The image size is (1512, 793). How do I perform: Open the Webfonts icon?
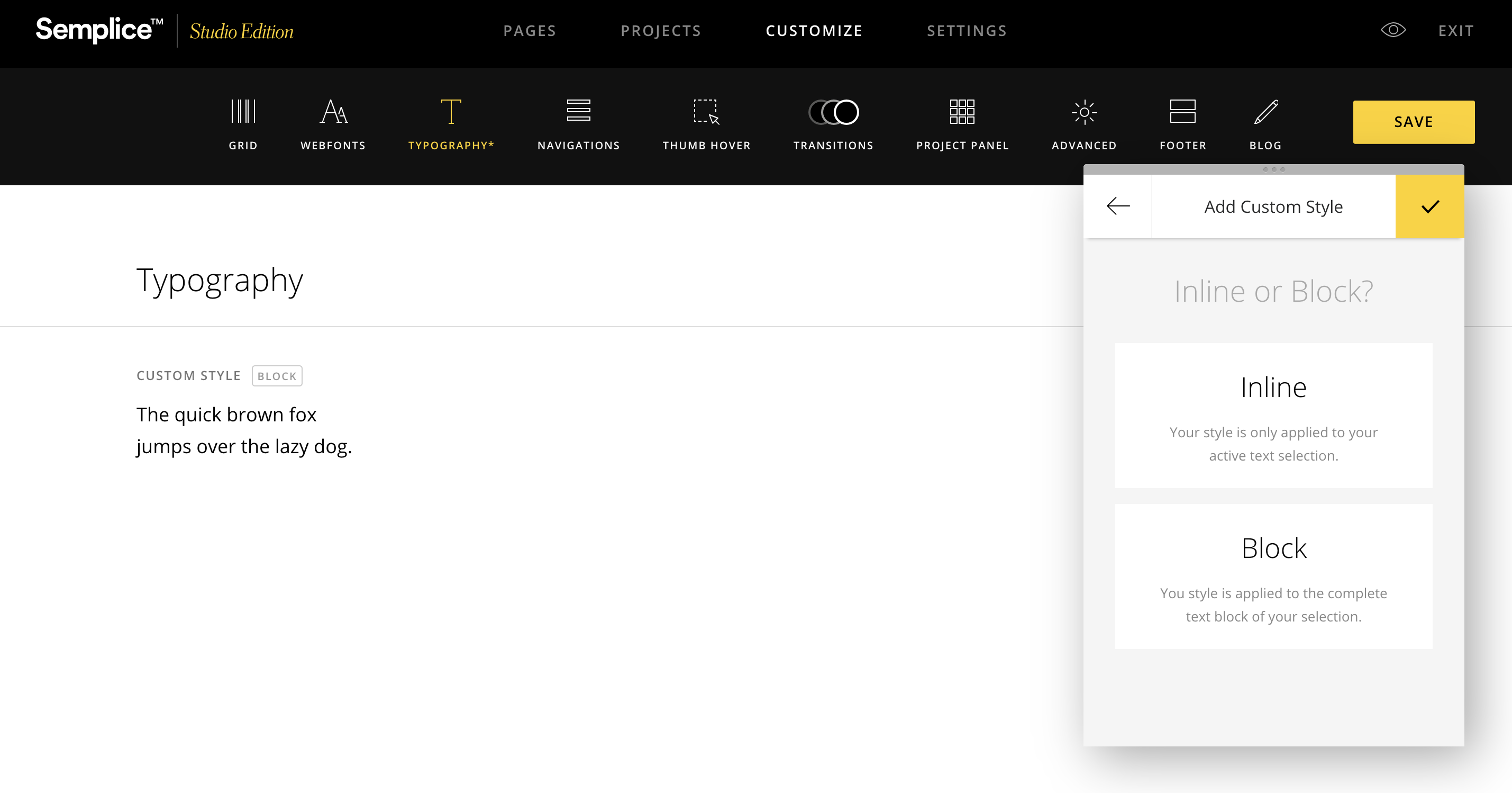click(333, 112)
